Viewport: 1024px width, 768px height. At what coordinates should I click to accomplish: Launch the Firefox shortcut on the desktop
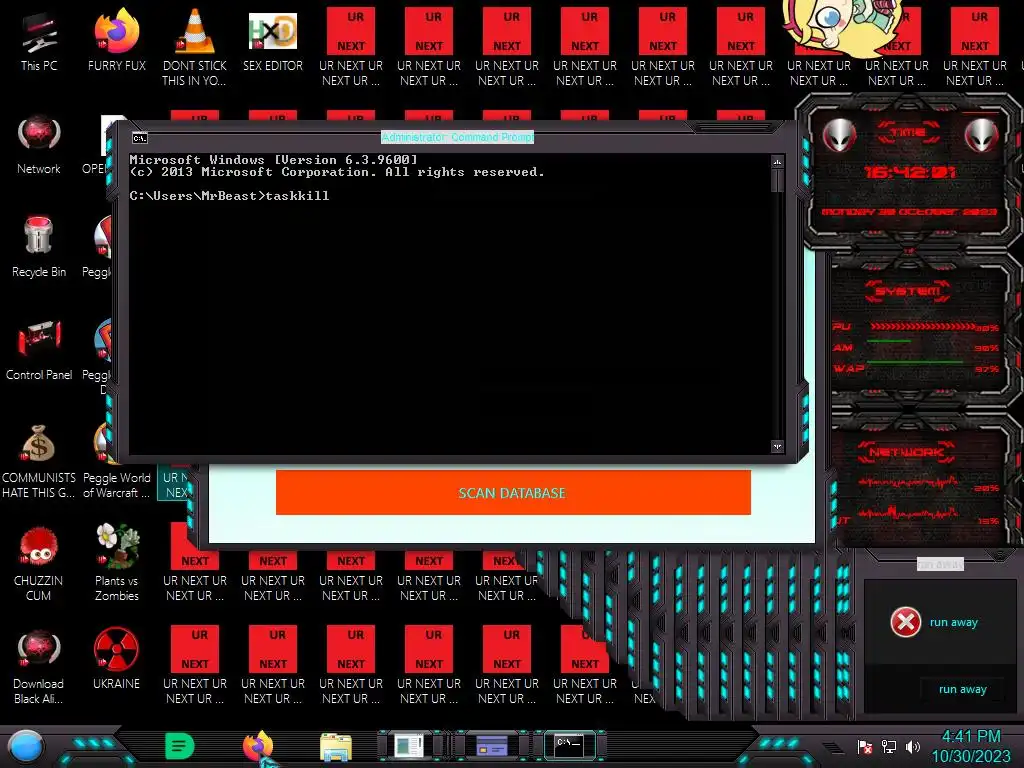tap(116, 40)
